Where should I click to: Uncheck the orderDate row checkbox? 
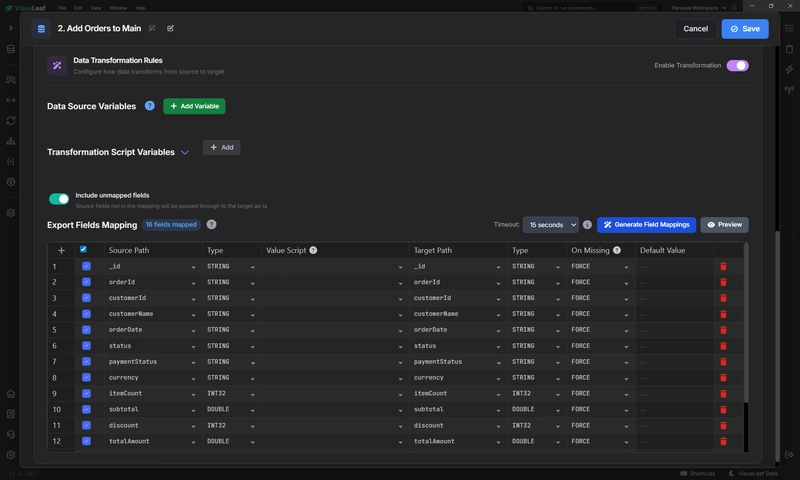click(86, 330)
